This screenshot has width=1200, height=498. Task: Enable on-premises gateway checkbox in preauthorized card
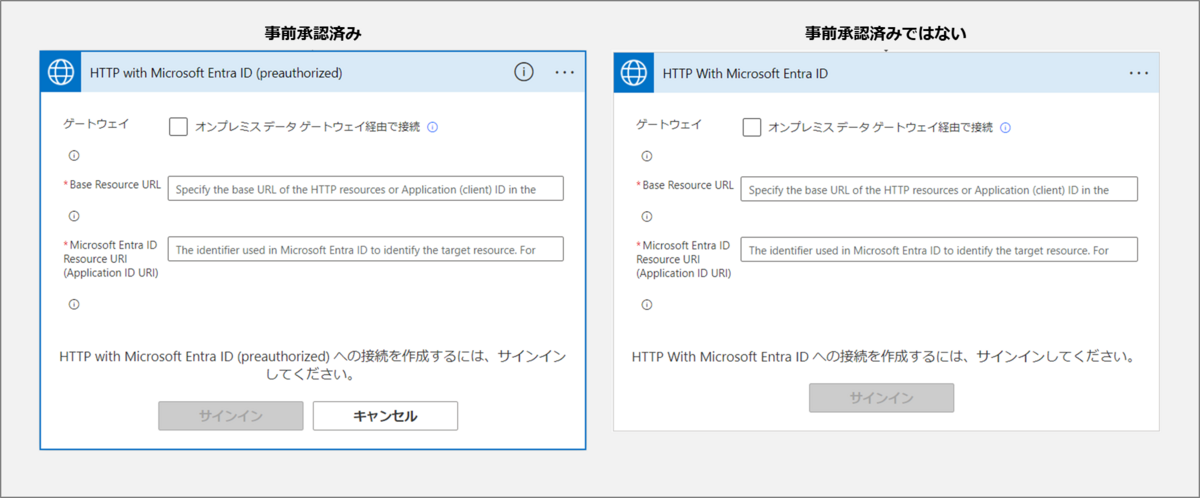(x=178, y=127)
